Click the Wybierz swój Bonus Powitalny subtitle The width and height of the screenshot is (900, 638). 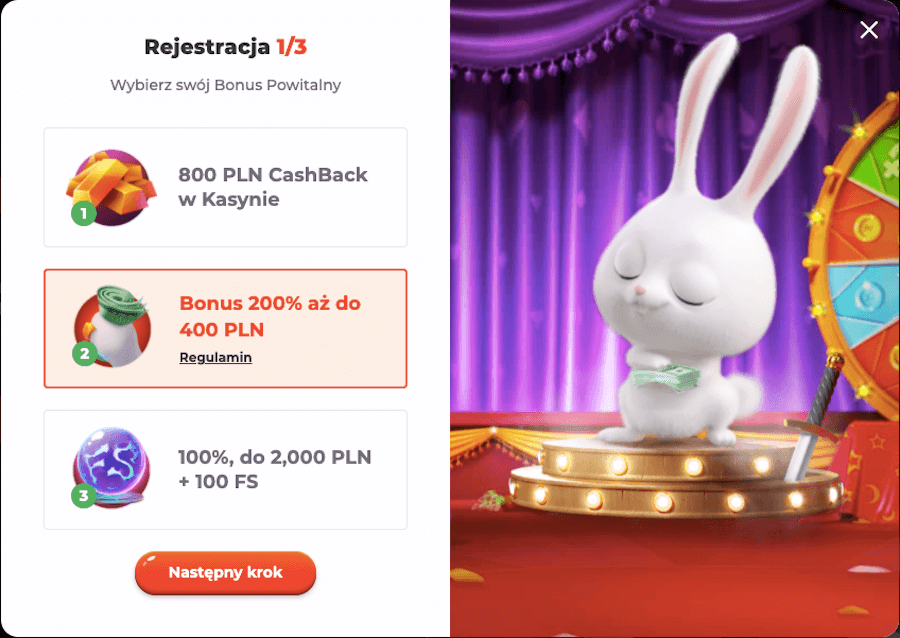225,85
